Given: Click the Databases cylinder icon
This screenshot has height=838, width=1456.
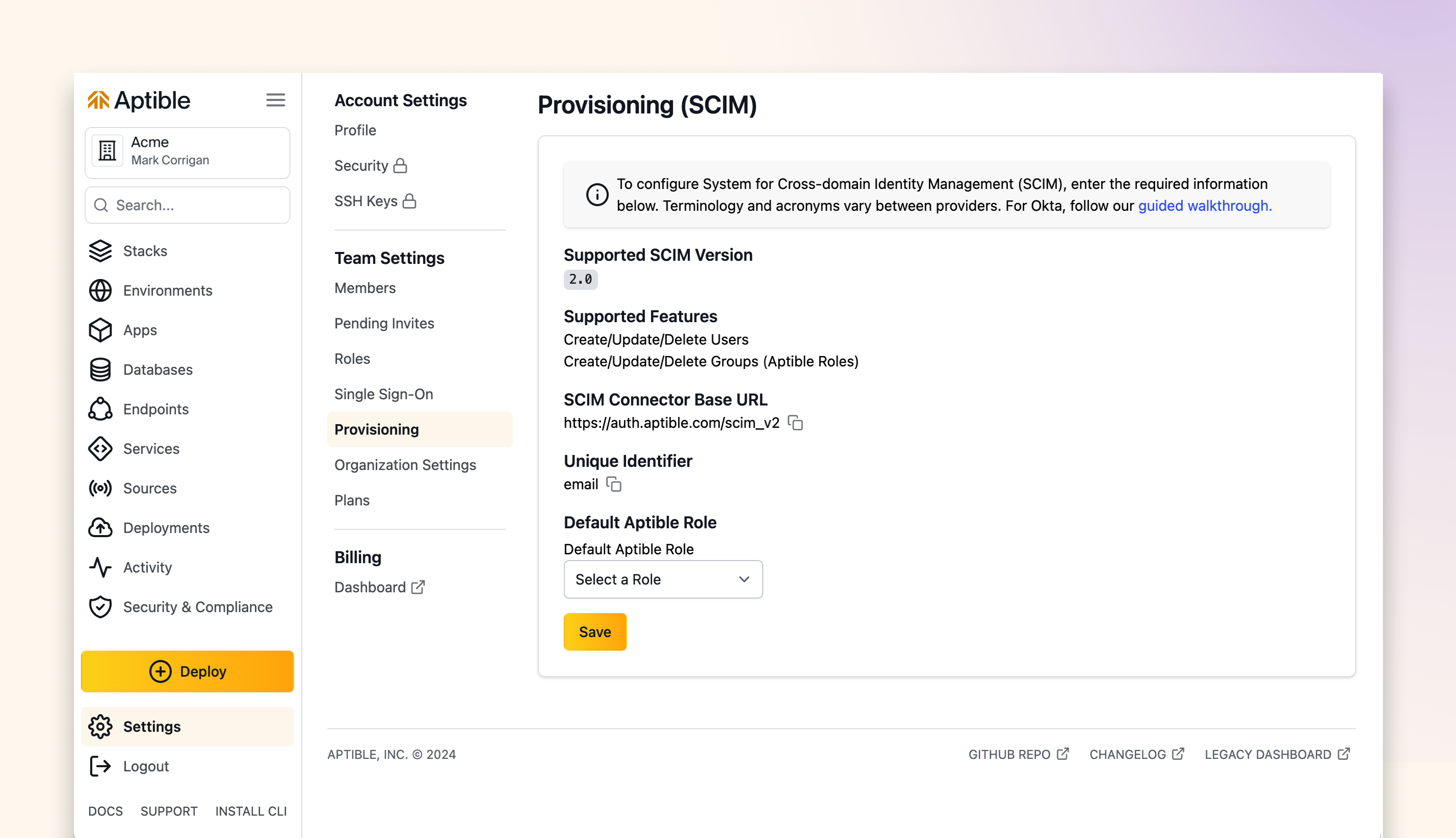Looking at the screenshot, I should click(100, 370).
